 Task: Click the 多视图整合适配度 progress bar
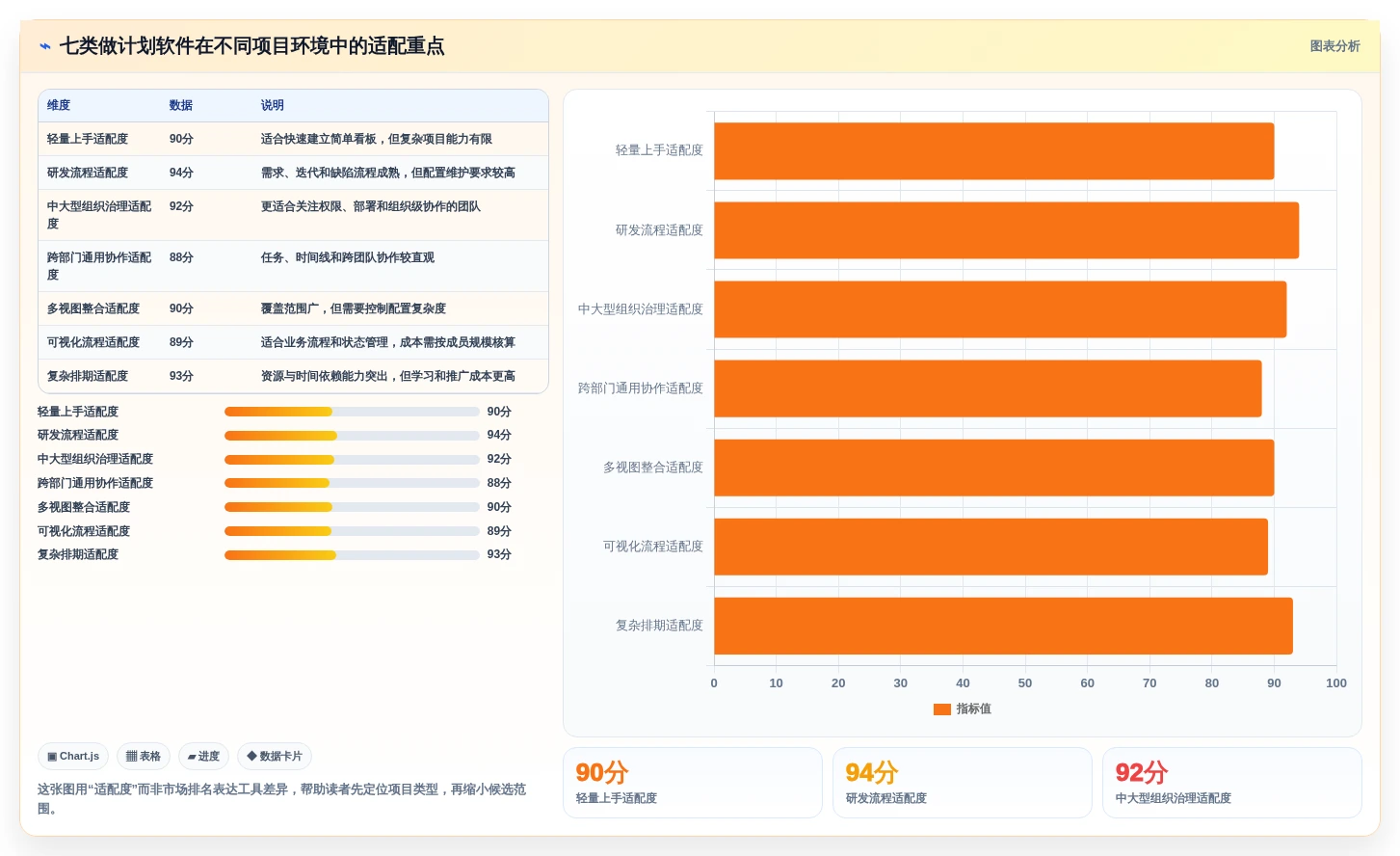pos(352,507)
